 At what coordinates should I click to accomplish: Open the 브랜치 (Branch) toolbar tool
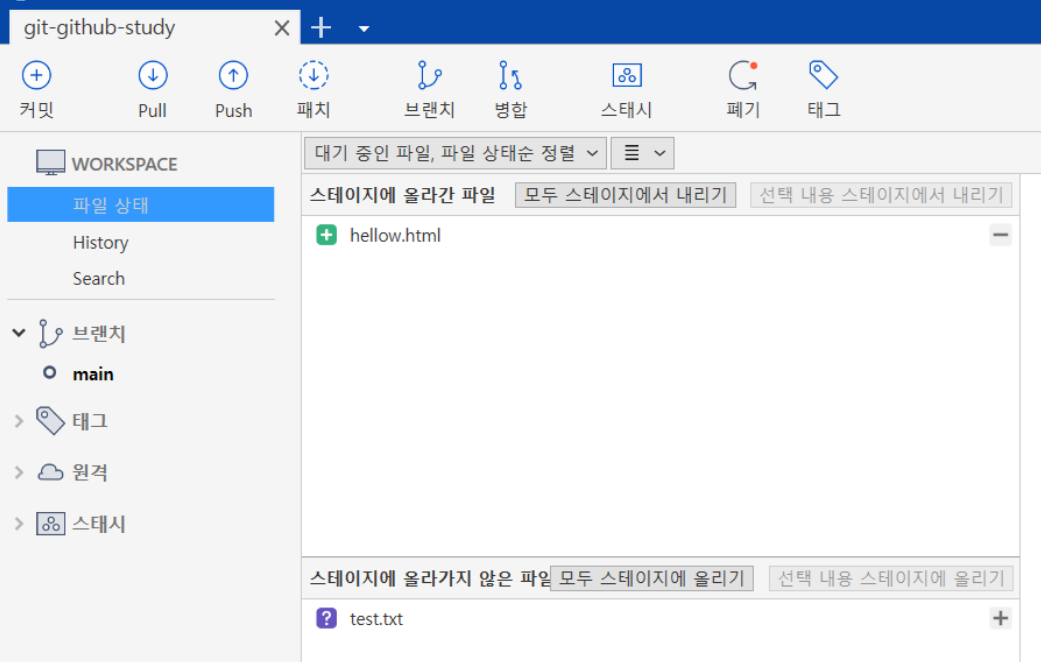pyautogui.click(x=430, y=76)
